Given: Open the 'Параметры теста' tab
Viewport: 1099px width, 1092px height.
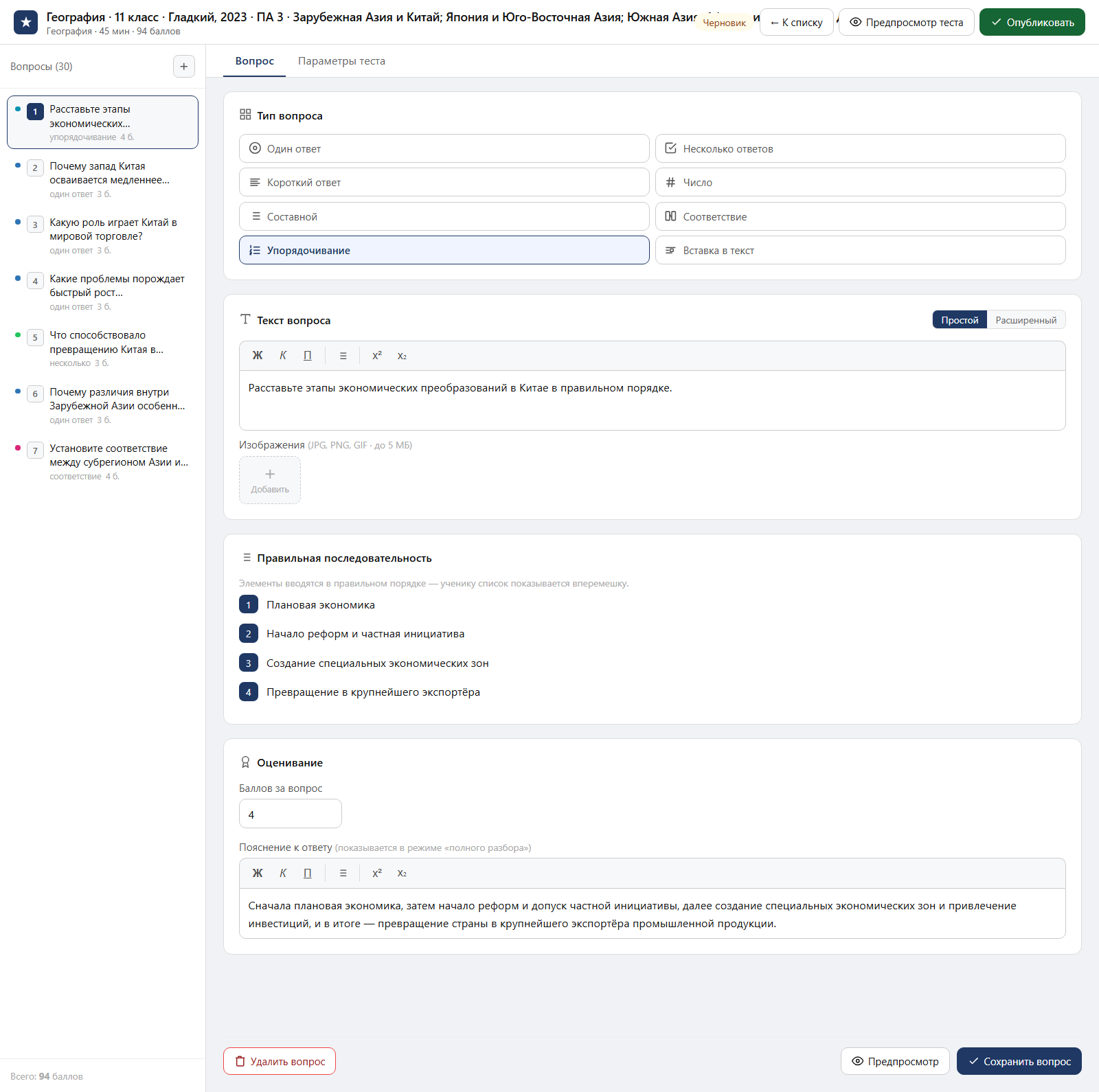Looking at the screenshot, I should 341,61.
